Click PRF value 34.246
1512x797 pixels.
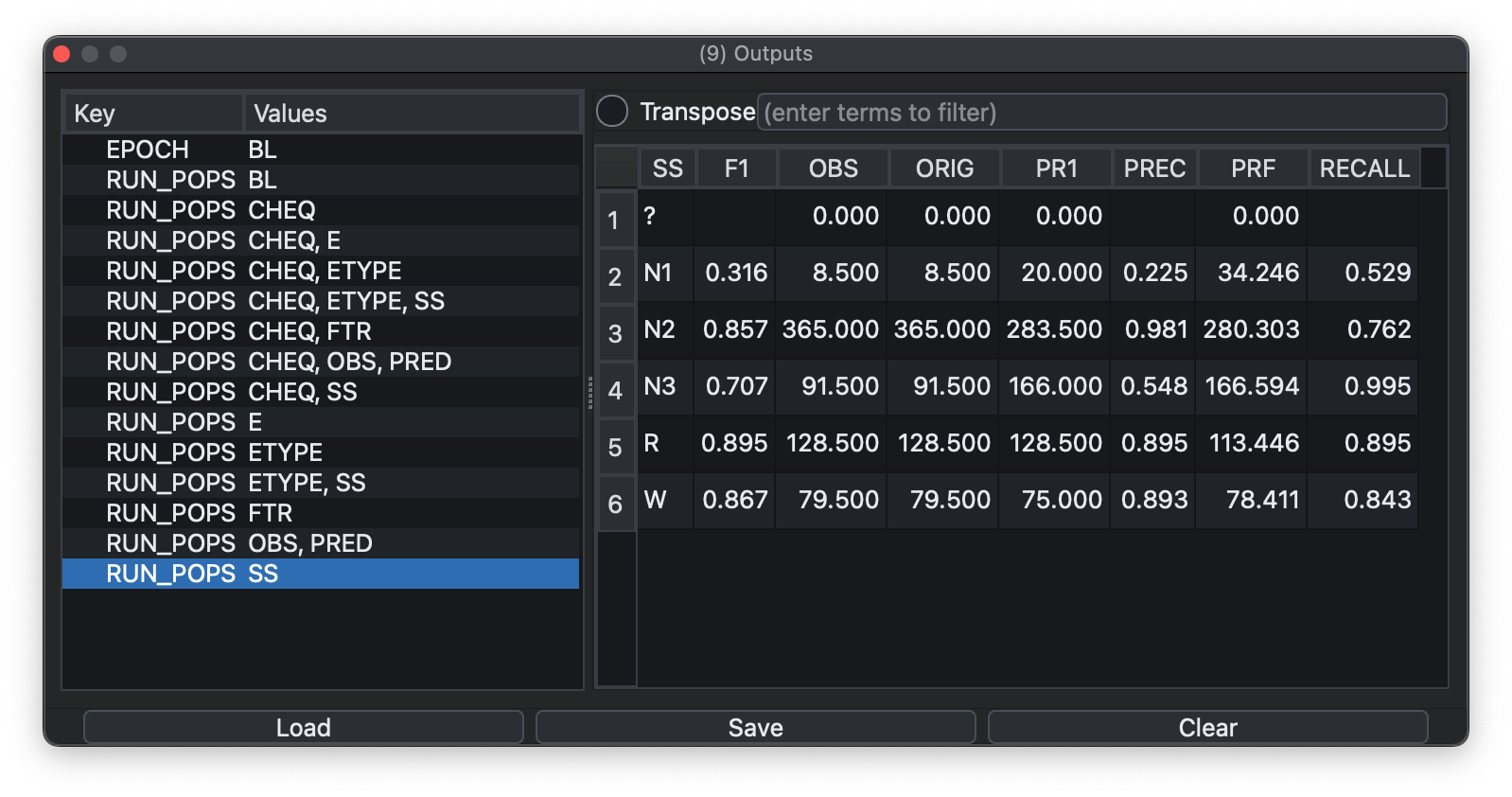click(x=1252, y=274)
